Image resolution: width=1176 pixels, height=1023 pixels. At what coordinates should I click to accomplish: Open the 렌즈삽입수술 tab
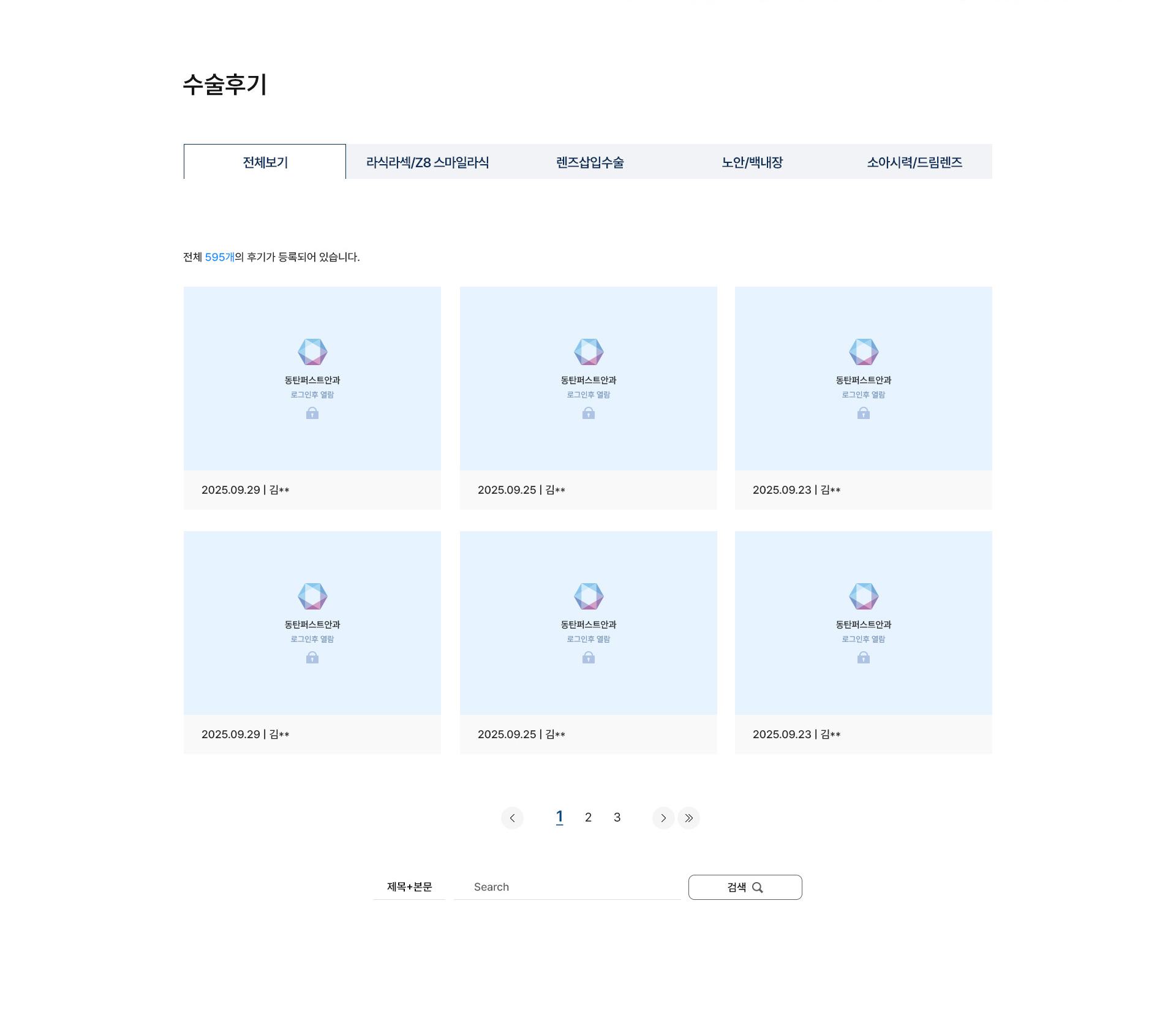(x=589, y=162)
